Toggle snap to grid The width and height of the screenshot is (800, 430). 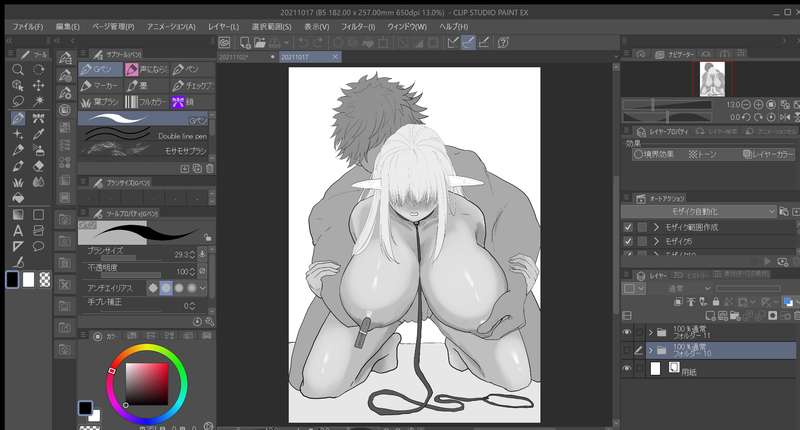(484, 43)
